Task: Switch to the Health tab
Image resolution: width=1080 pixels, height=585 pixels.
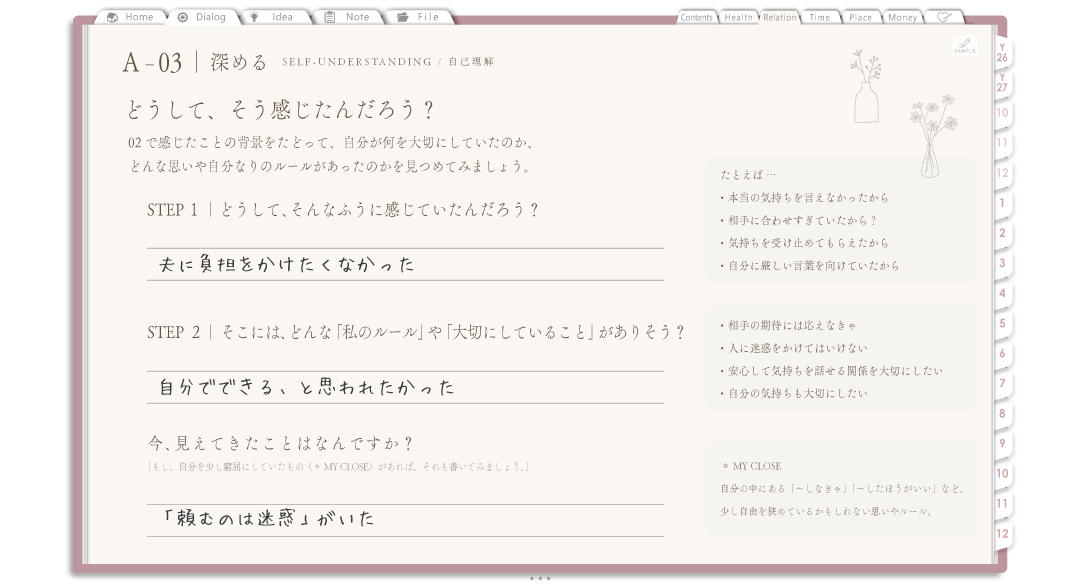Action: (x=738, y=17)
